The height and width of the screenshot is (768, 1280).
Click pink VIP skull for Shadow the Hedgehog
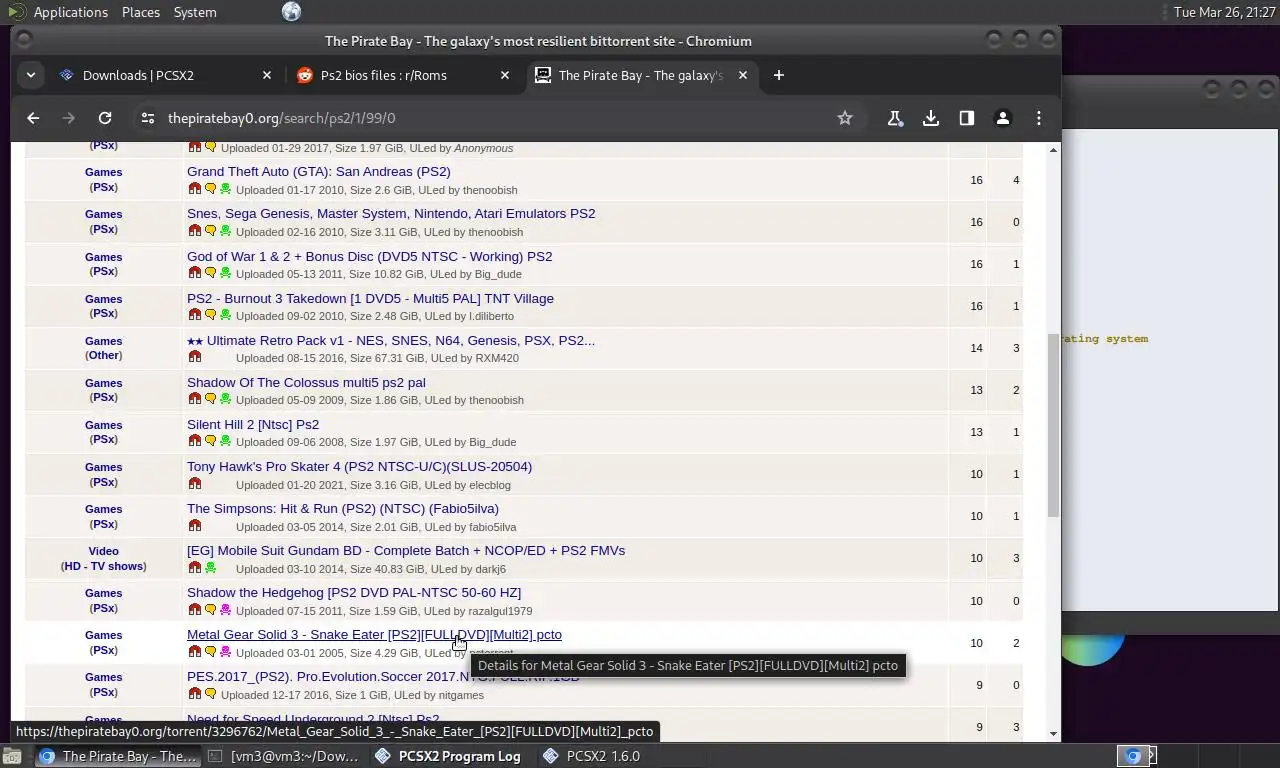(225, 610)
